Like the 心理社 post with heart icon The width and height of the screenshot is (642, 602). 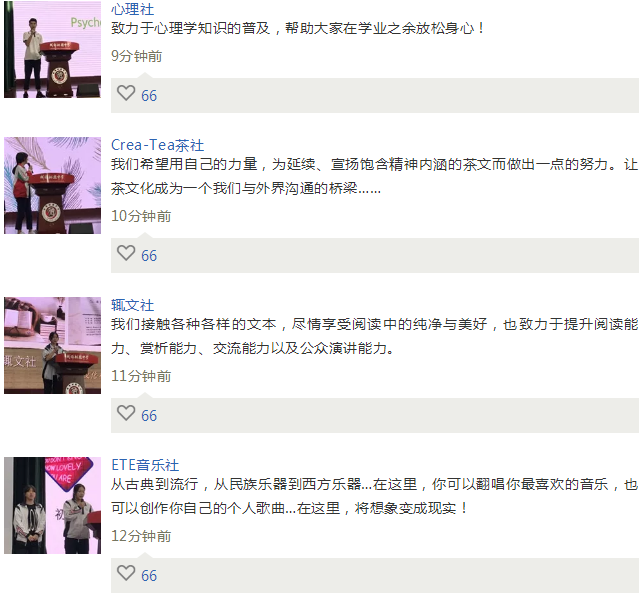pos(126,93)
